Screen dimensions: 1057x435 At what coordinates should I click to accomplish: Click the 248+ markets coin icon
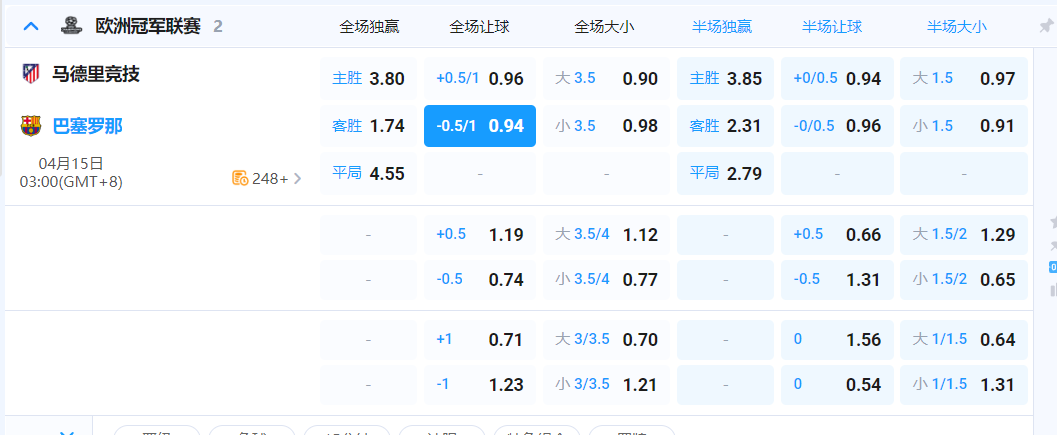pos(240,178)
